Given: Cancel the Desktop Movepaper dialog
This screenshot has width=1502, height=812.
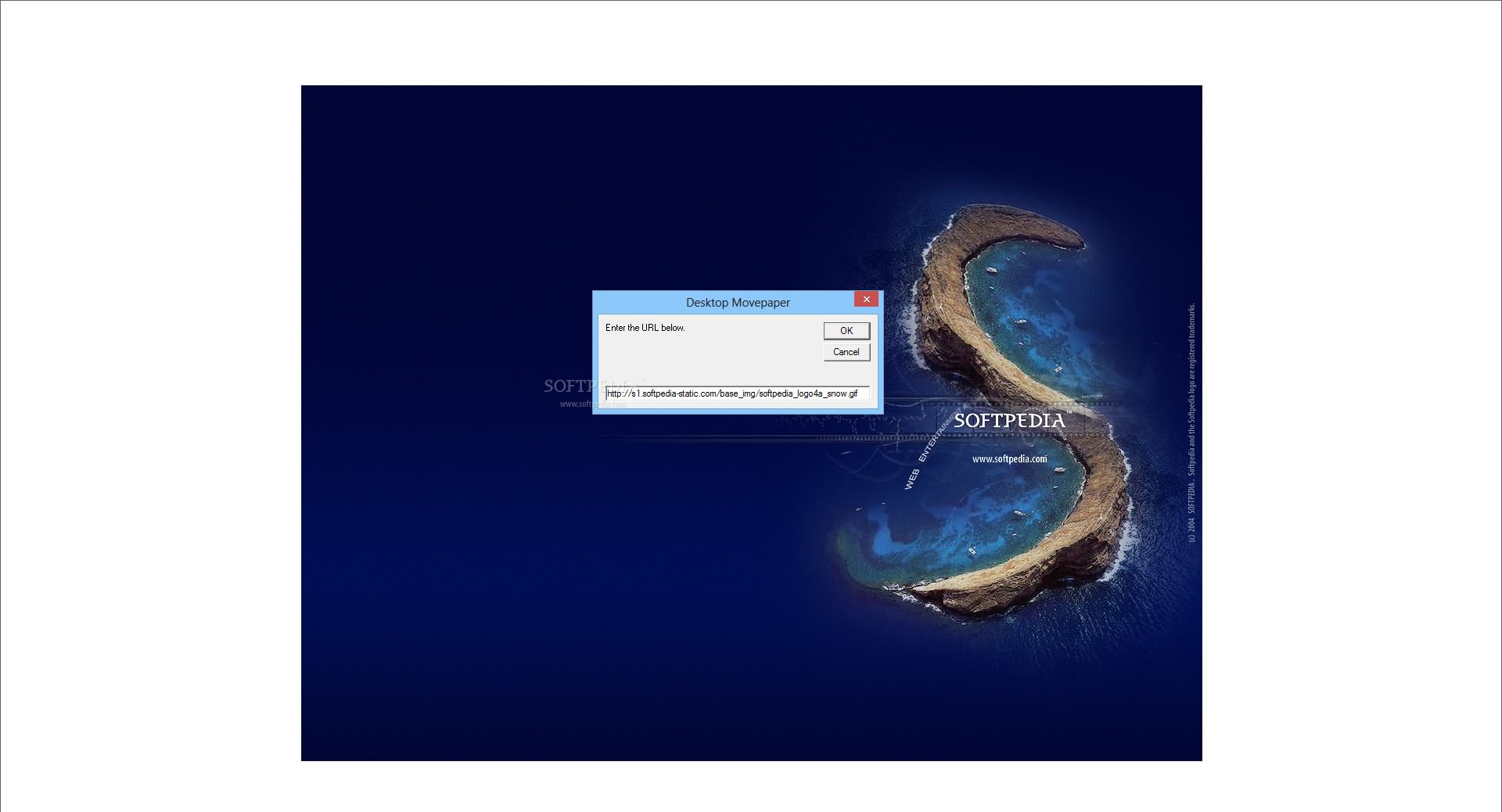Looking at the screenshot, I should (x=846, y=352).
